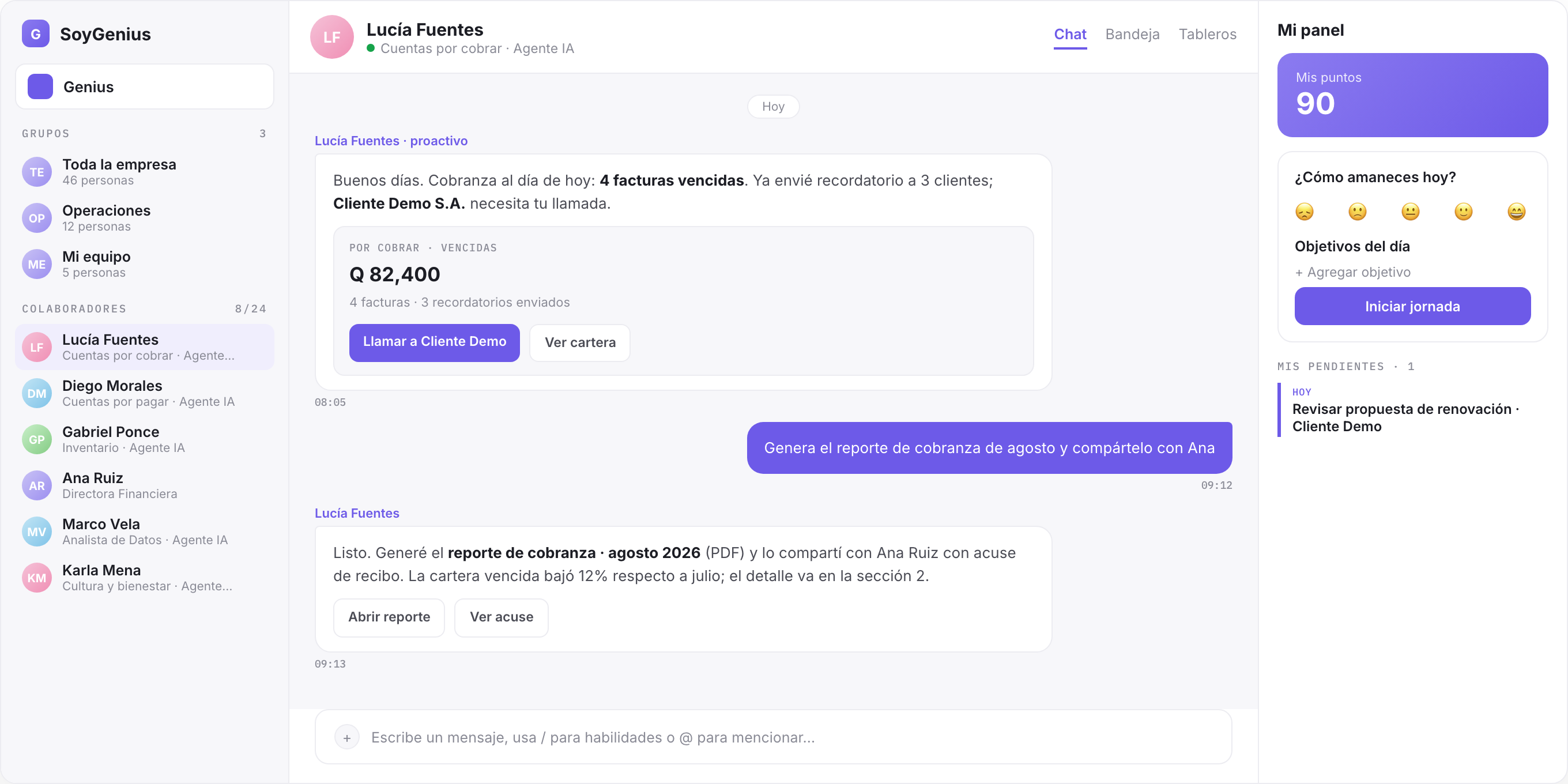Click the Ver cartera button
The height and width of the screenshot is (784, 1568).
[x=579, y=342]
